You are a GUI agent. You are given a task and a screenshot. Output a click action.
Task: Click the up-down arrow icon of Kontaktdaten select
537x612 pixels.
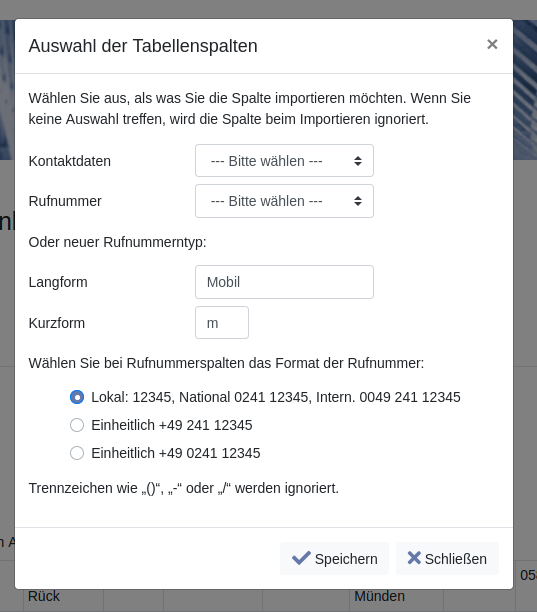[x=357, y=161]
